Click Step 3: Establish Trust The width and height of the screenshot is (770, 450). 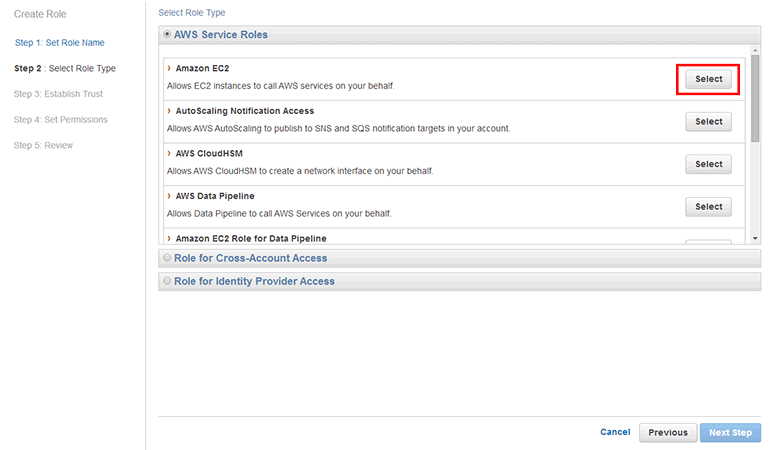(58, 94)
